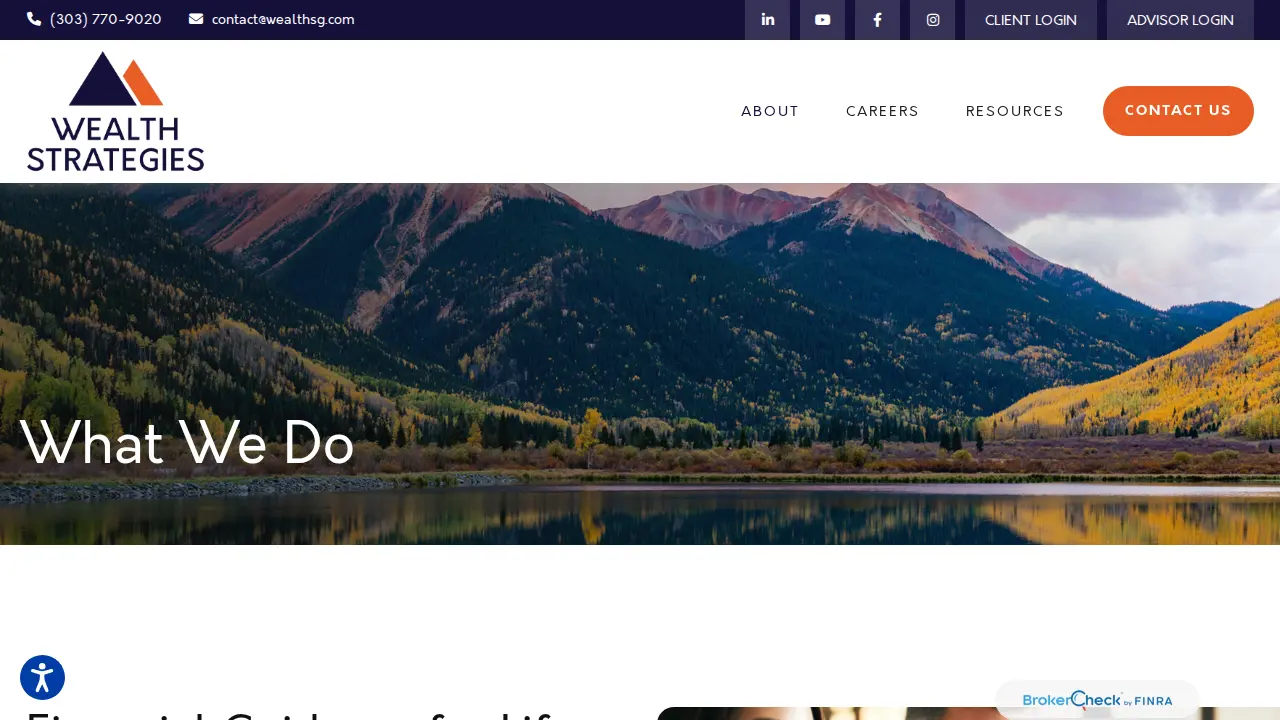Open the LinkedIn social icon
The width and height of the screenshot is (1280, 720).
767,20
